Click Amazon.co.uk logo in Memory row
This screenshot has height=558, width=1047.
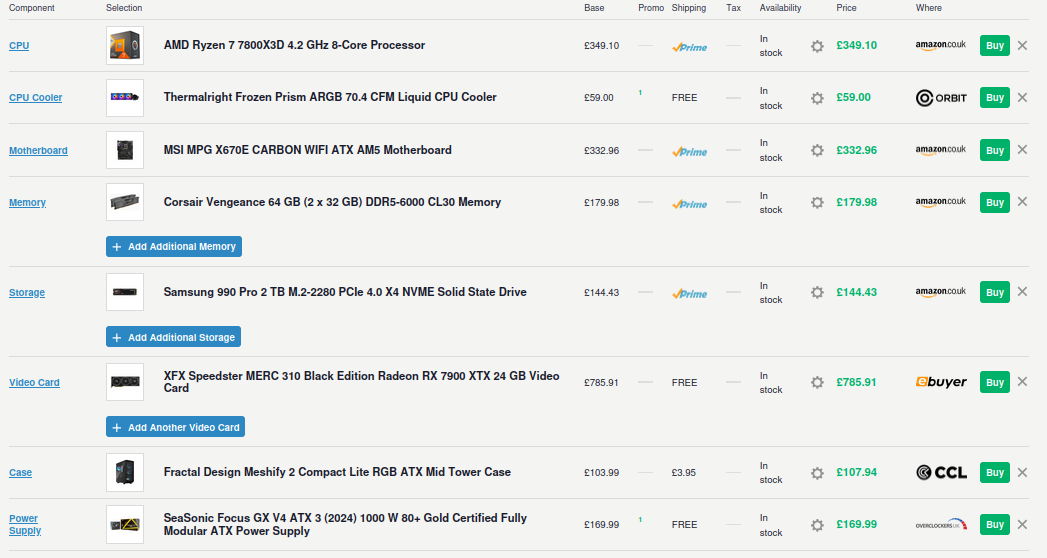point(941,202)
